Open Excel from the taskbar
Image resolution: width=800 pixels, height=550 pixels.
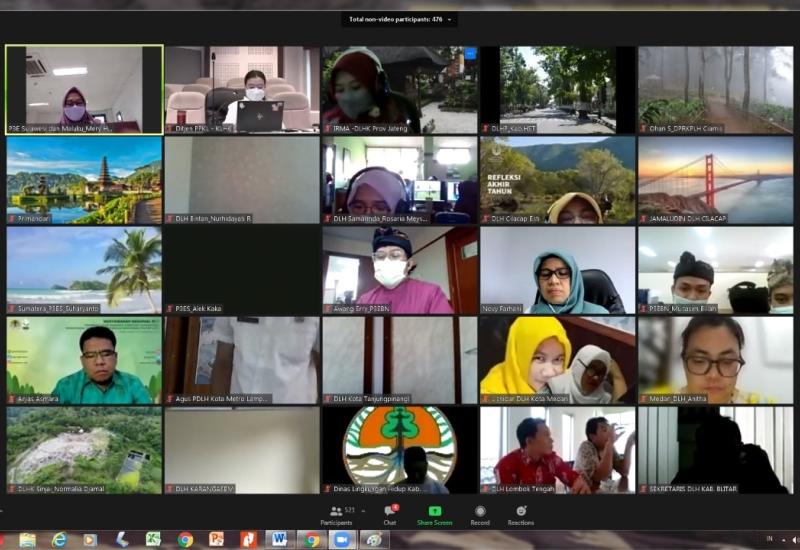coord(153,540)
